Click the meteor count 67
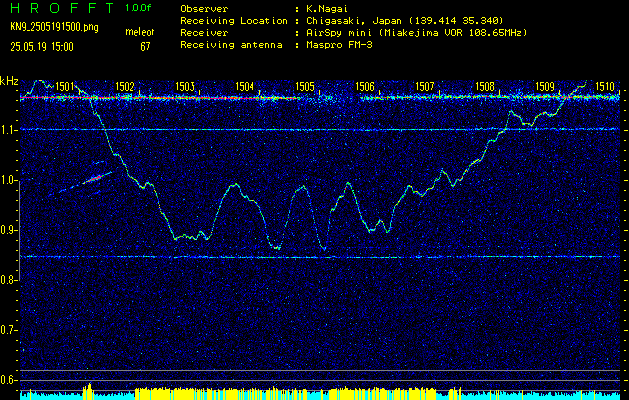The height and width of the screenshot is (400, 629). pyautogui.click(x=145, y=47)
